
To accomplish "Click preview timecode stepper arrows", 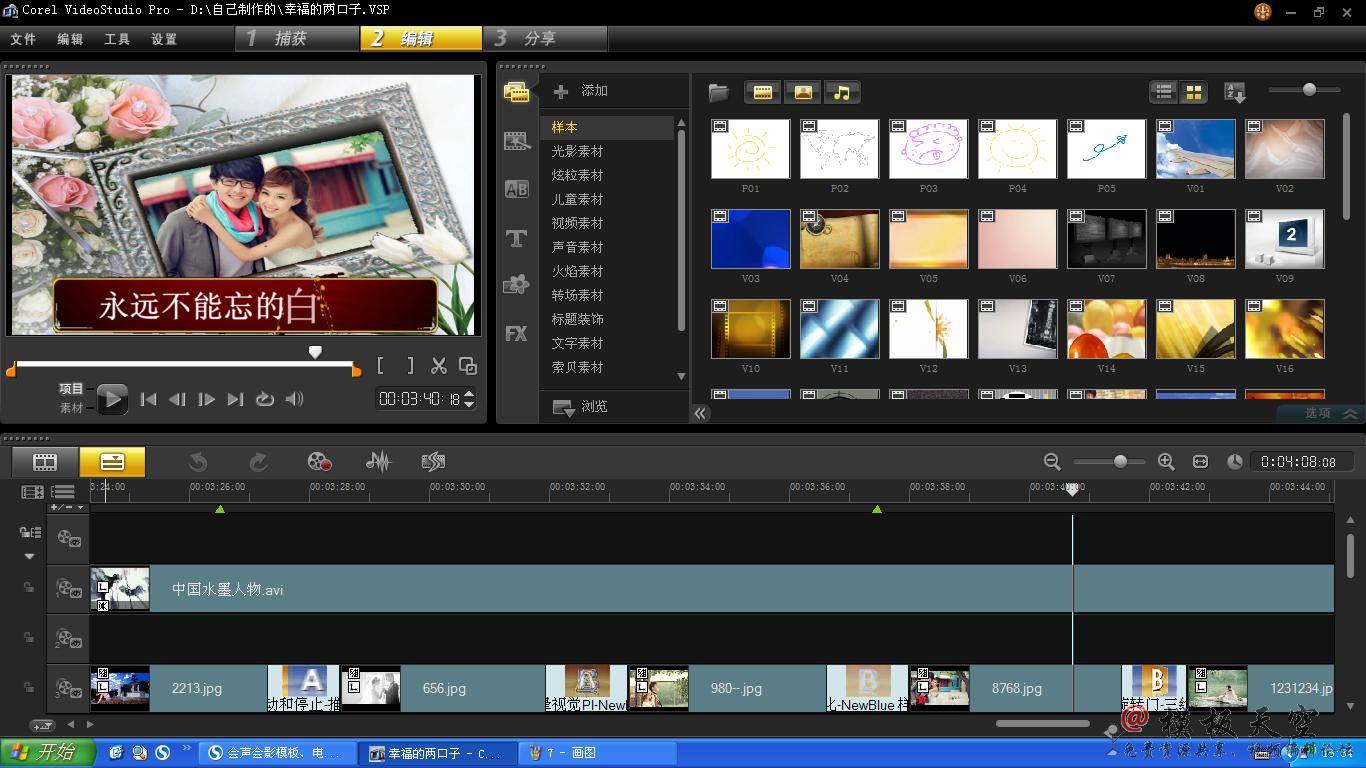I will click(x=469, y=399).
